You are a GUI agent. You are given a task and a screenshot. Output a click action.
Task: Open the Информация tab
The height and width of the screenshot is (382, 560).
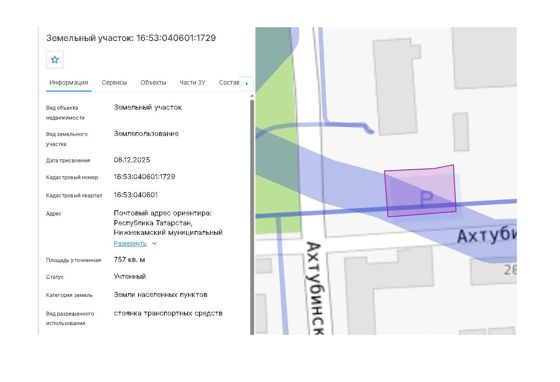point(69,82)
